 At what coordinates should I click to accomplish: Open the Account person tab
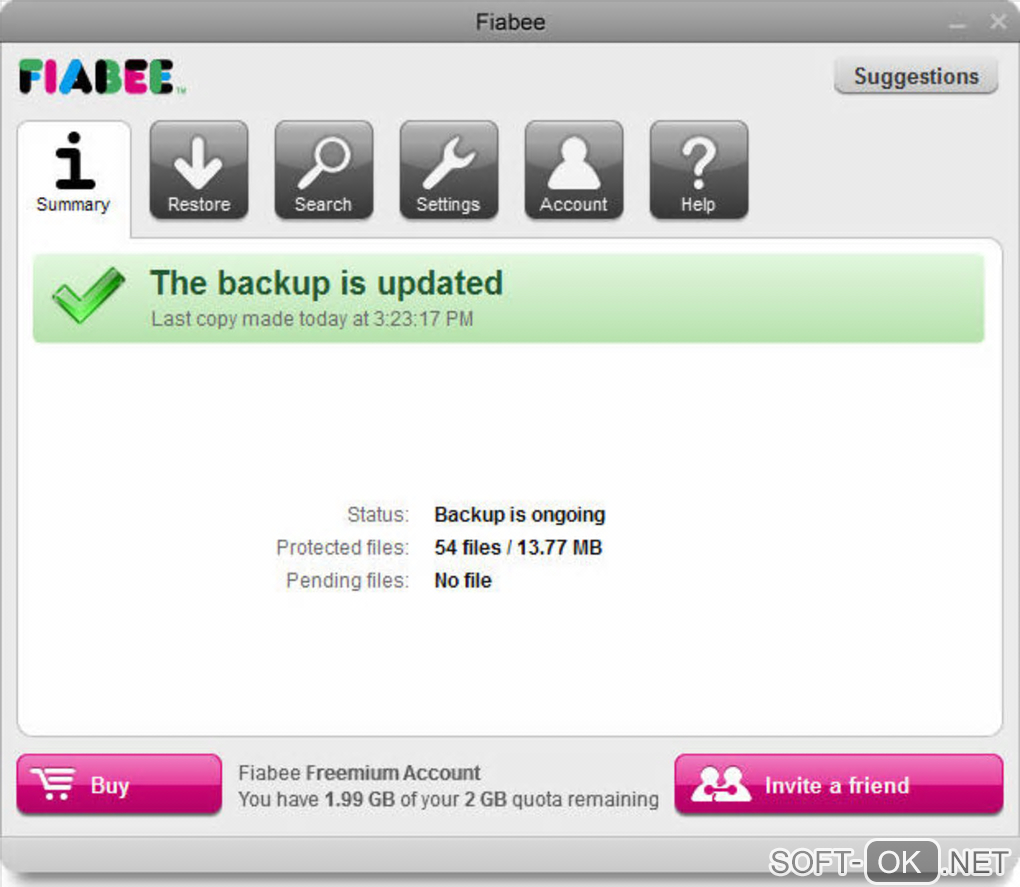pos(573,170)
